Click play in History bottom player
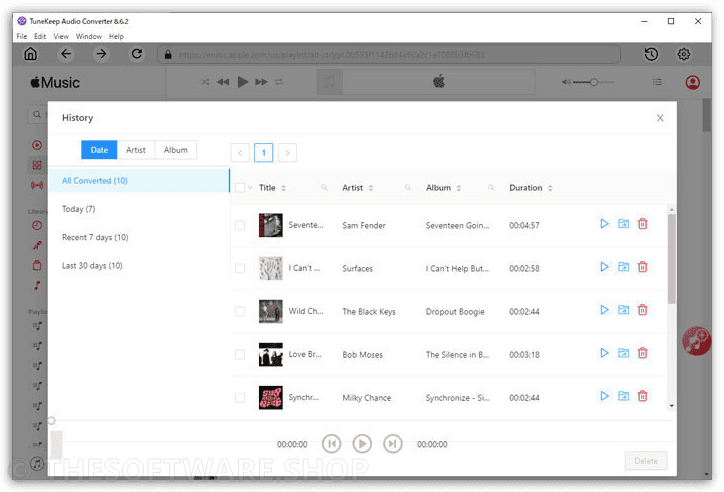The image size is (724, 492). (362, 444)
